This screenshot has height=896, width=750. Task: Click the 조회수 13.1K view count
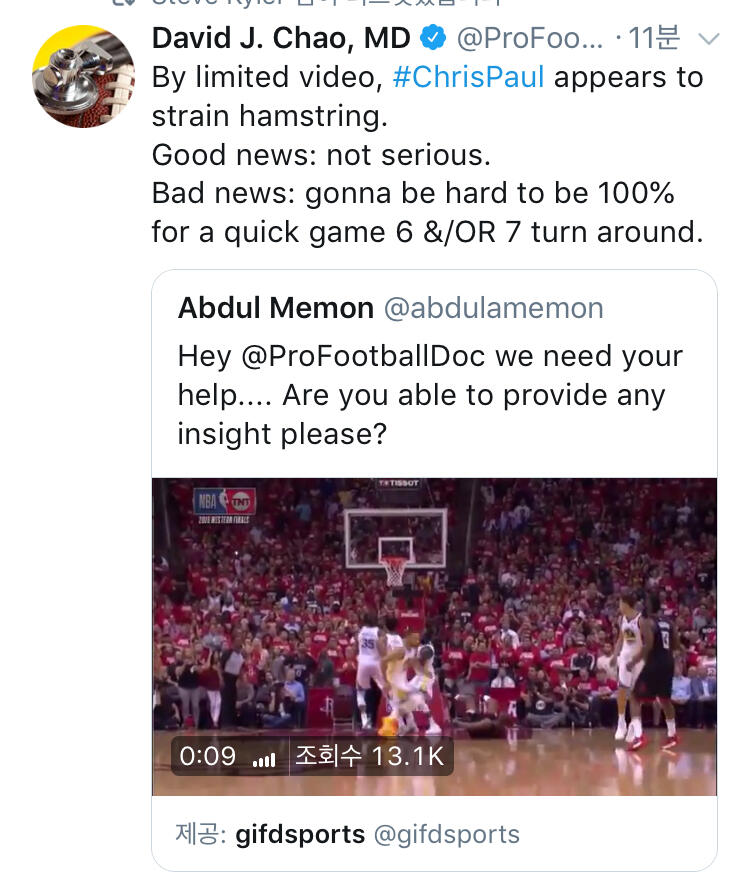(369, 756)
